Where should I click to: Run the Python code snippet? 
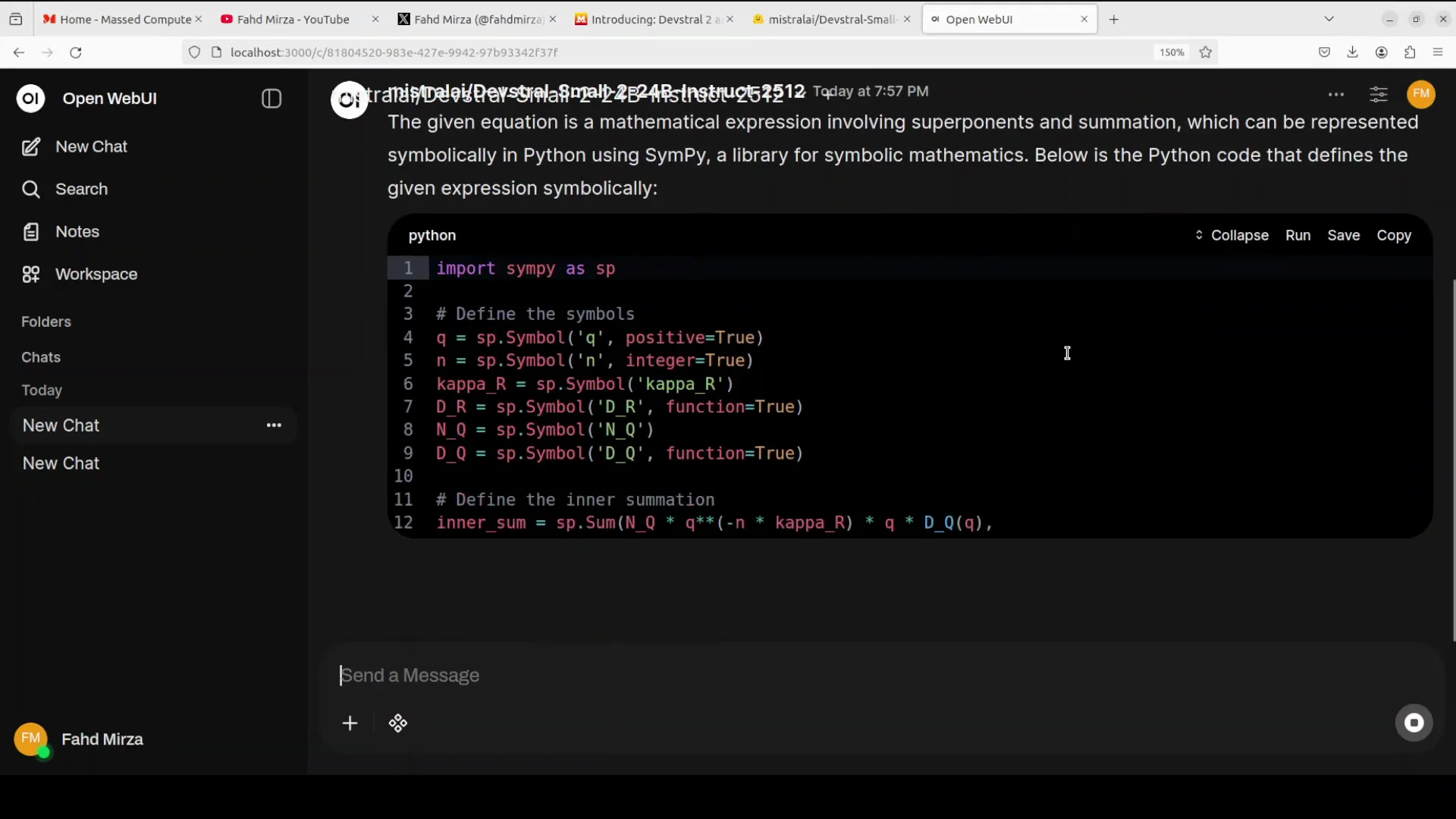(1298, 235)
